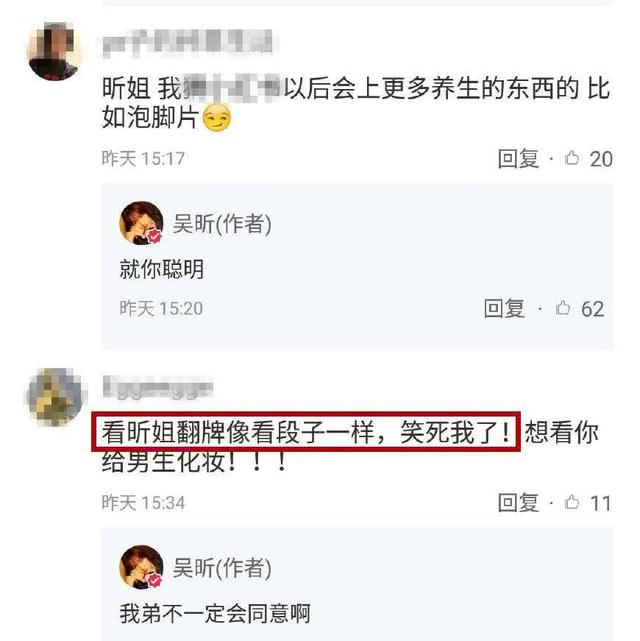The height and width of the screenshot is (641, 640).
Task: Open 吴昕's avatar in the bottom reply
Action: 141,567
